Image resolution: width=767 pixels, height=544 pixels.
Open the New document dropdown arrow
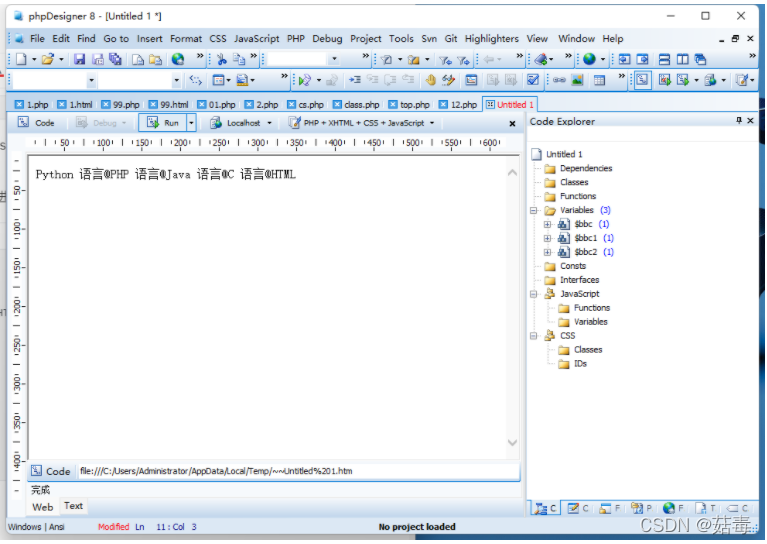(x=34, y=60)
